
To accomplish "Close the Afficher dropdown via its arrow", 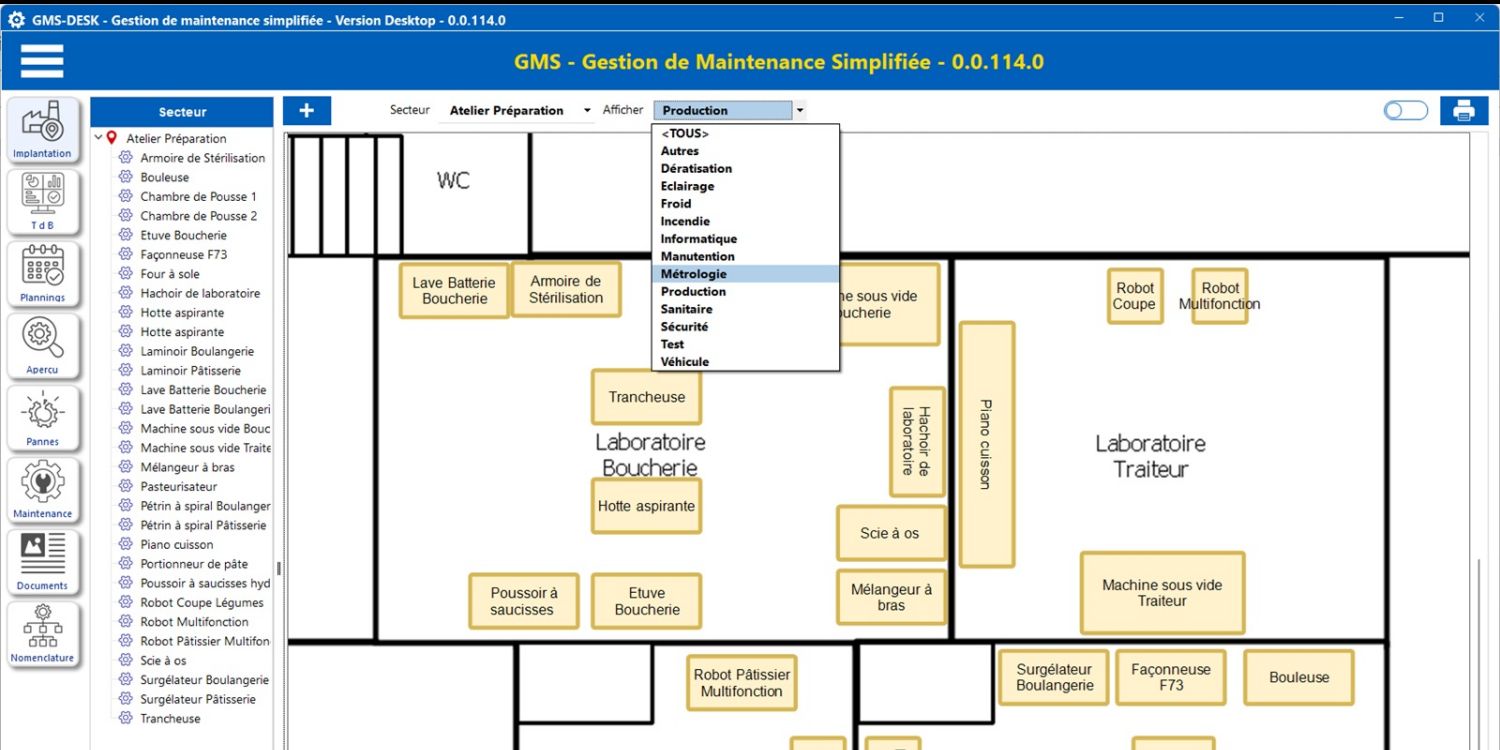I will pyautogui.click(x=800, y=111).
